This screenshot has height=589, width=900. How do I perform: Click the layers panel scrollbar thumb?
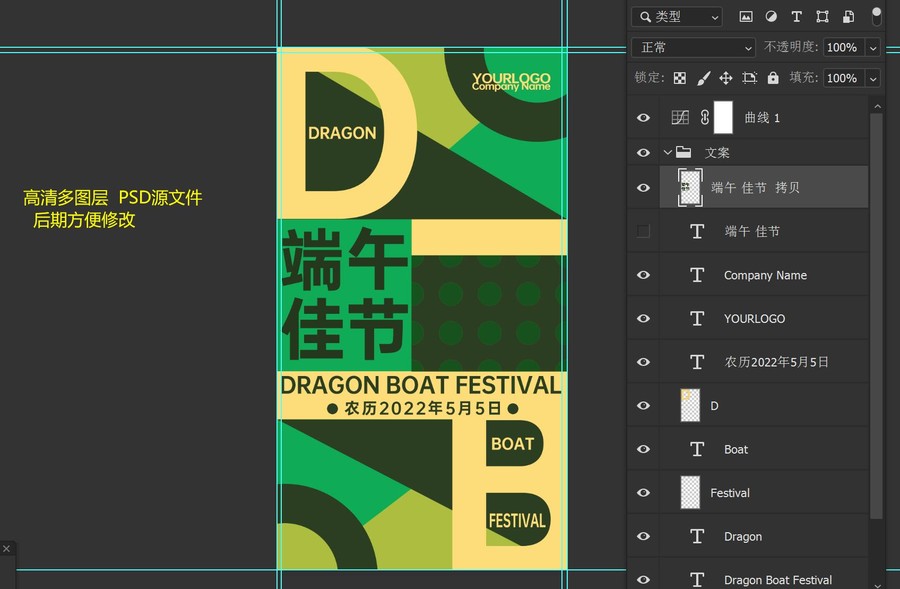(876, 316)
